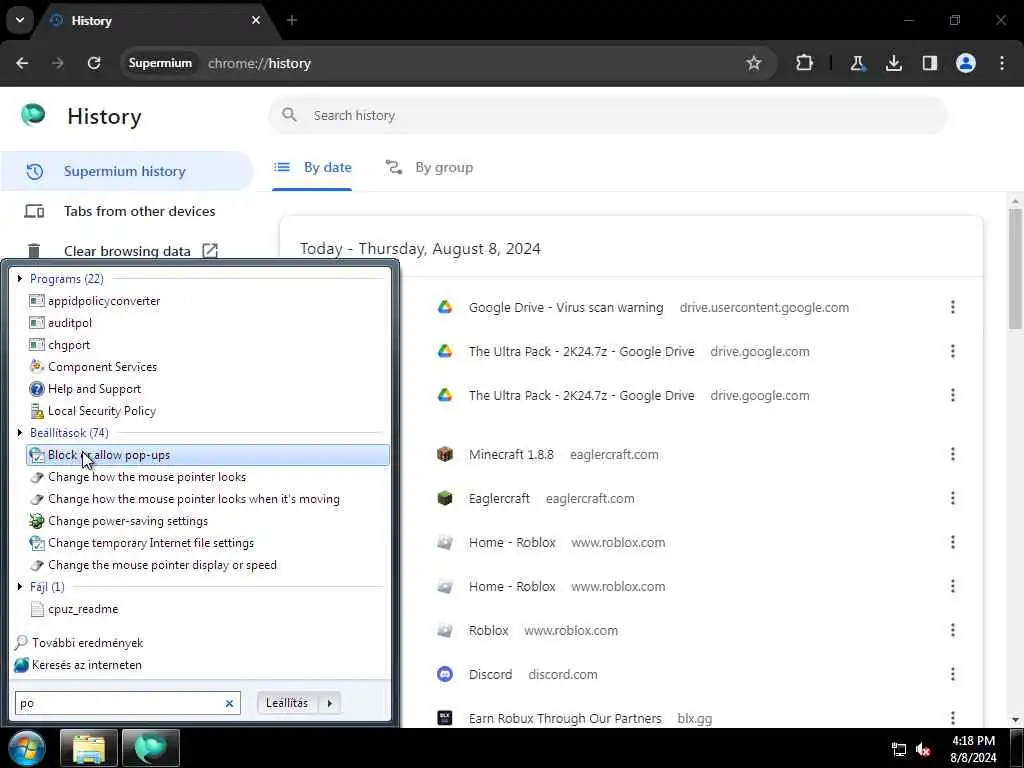Open the Extensions puzzle icon
The image size is (1024, 768).
[805, 63]
